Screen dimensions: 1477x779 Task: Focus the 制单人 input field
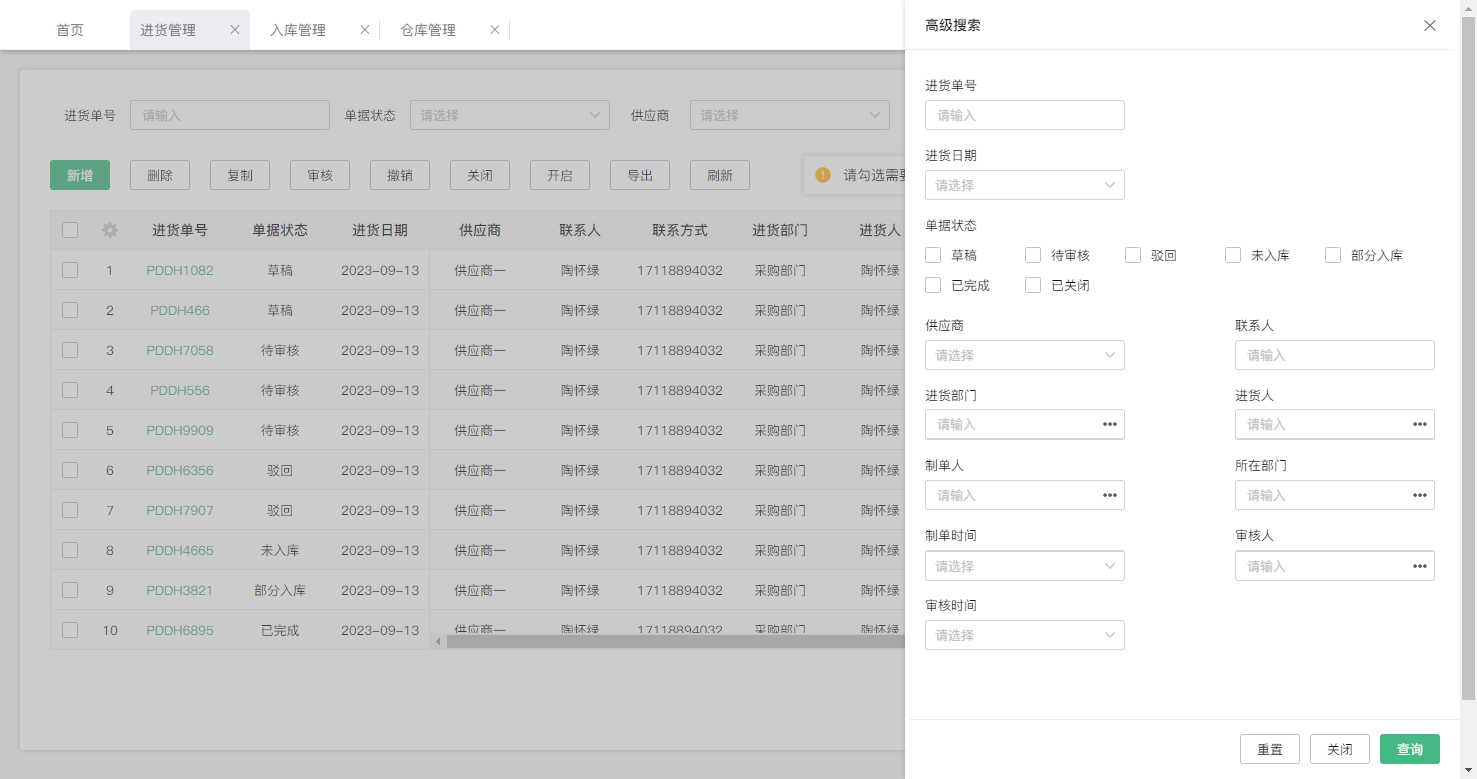point(1025,495)
